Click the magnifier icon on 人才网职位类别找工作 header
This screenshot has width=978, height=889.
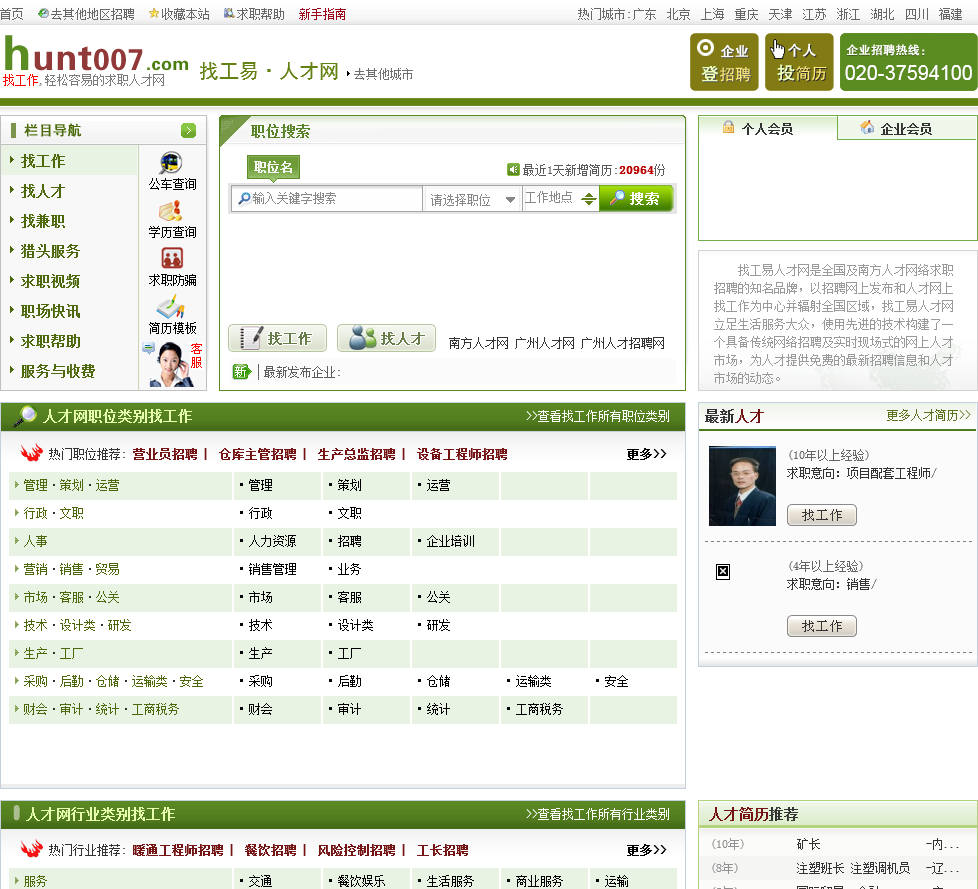click(x=26, y=415)
